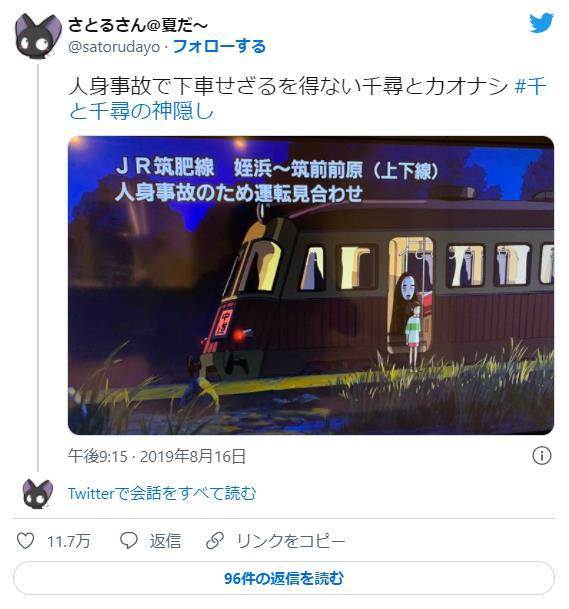Viewport: 569px width, 609px height.
Task: Open the black cat profile avatar at top
Action: coord(38,36)
